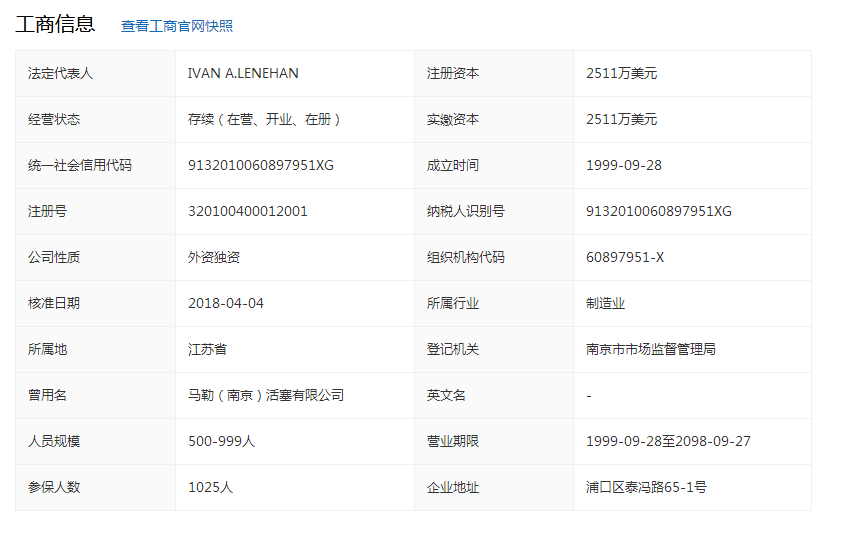Click the 统一社会信用代码 label

(x=79, y=165)
